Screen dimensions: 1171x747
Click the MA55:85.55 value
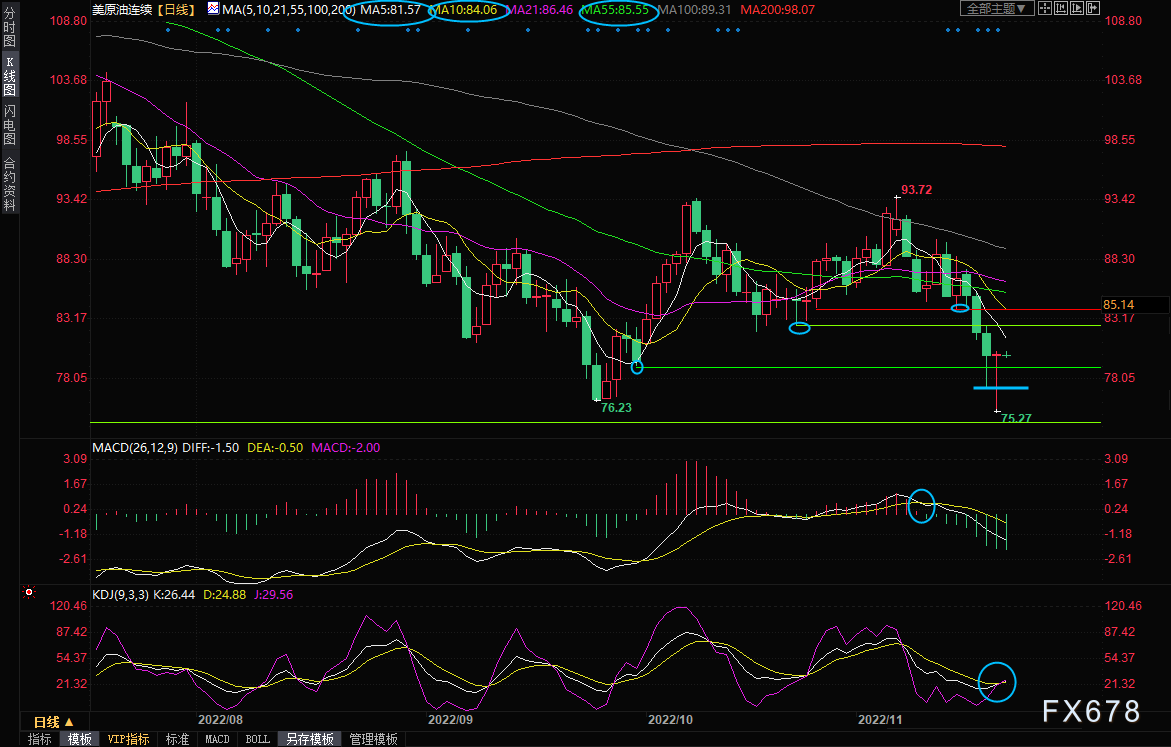point(615,10)
